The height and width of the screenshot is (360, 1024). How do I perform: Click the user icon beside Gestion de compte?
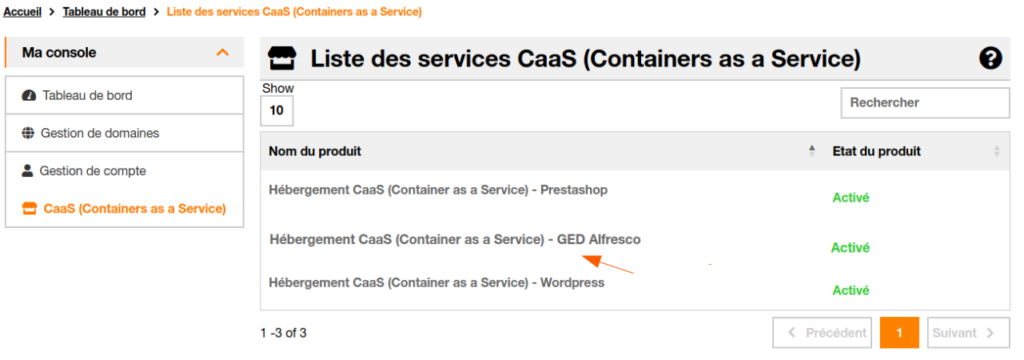click(27, 171)
